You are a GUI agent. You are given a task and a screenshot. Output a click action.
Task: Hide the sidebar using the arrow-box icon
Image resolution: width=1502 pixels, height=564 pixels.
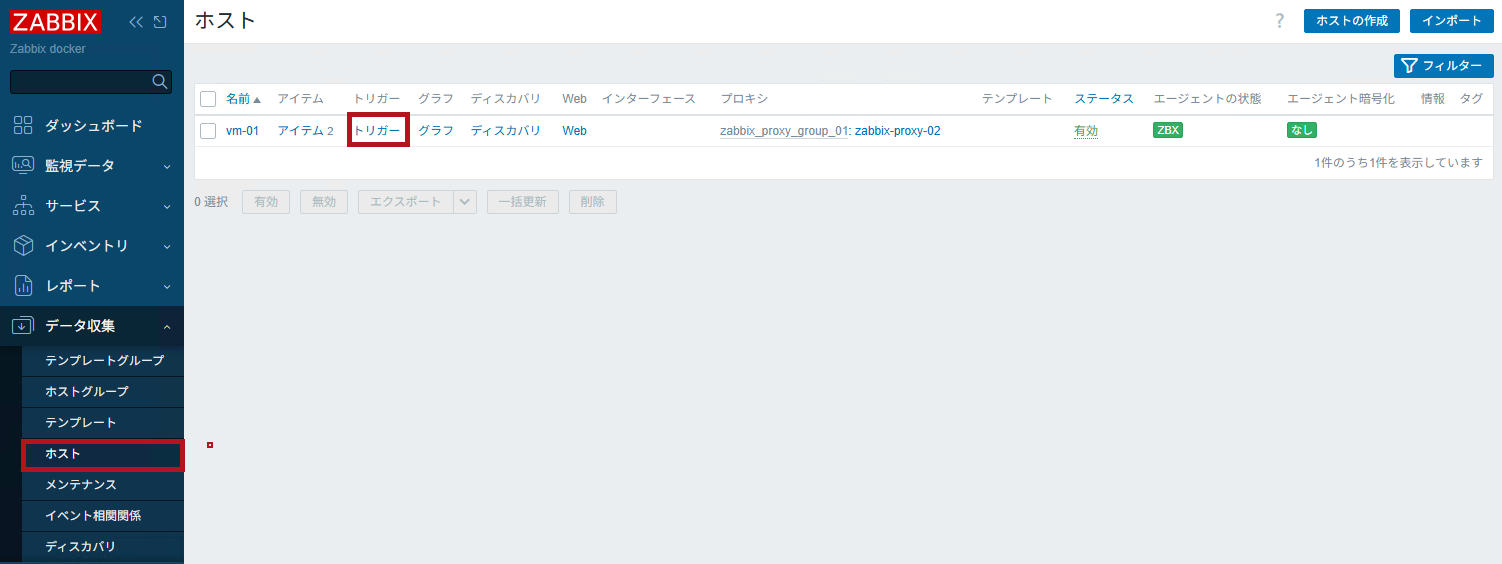[x=160, y=21]
